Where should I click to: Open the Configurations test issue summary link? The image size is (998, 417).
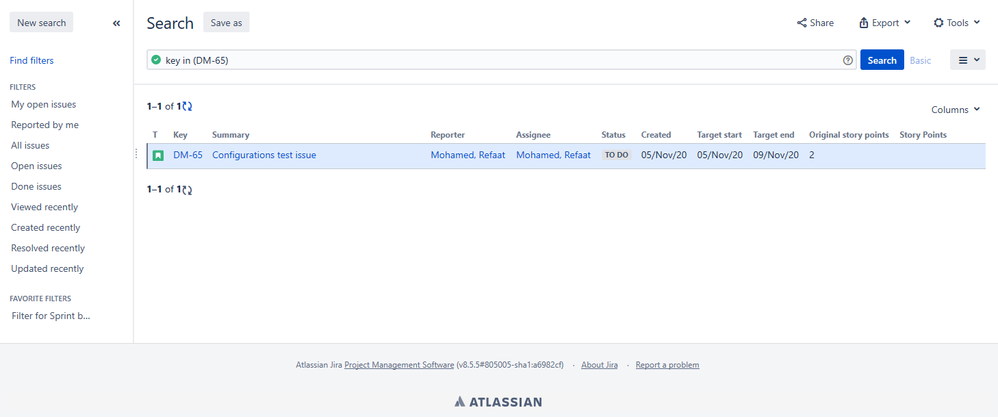[264, 155]
